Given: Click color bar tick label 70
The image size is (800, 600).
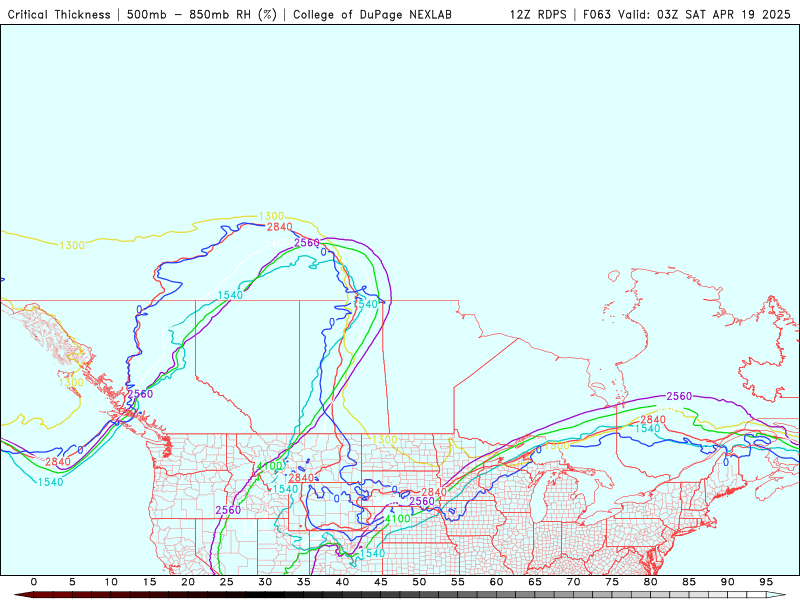Looking at the screenshot, I should tap(573, 582).
